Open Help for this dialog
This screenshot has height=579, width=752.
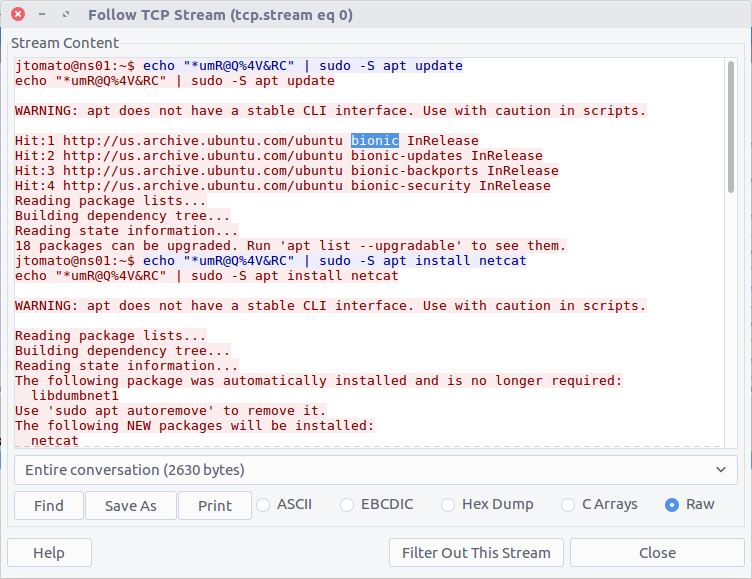(49, 553)
